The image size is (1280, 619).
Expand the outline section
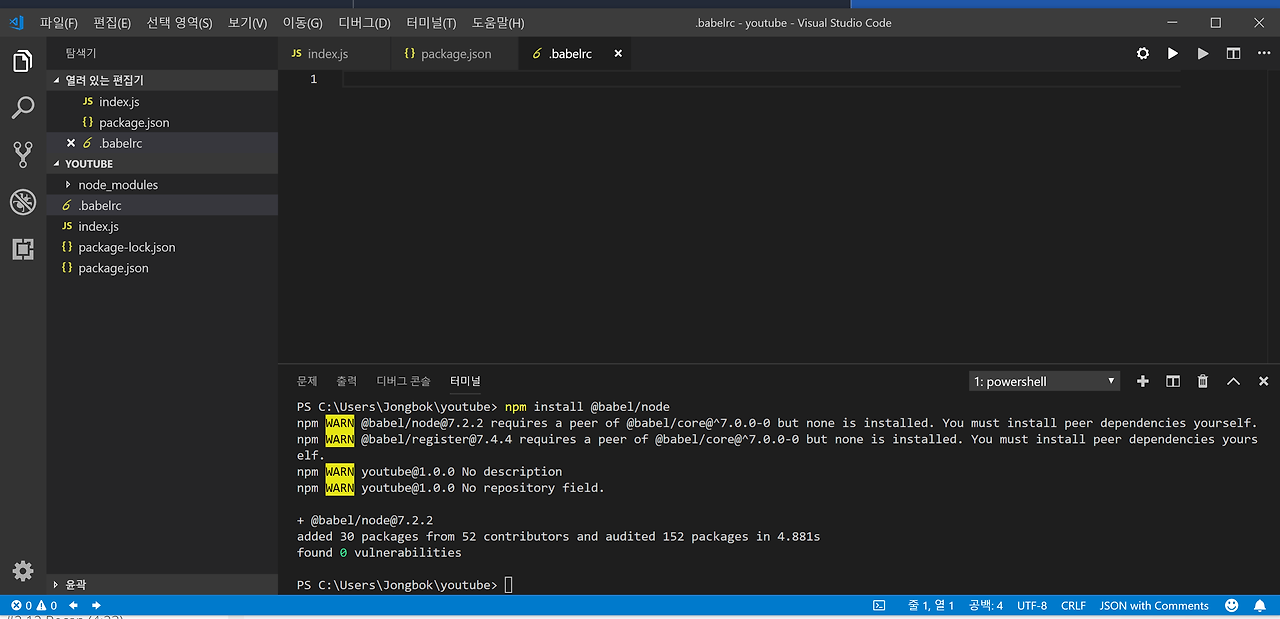point(162,584)
